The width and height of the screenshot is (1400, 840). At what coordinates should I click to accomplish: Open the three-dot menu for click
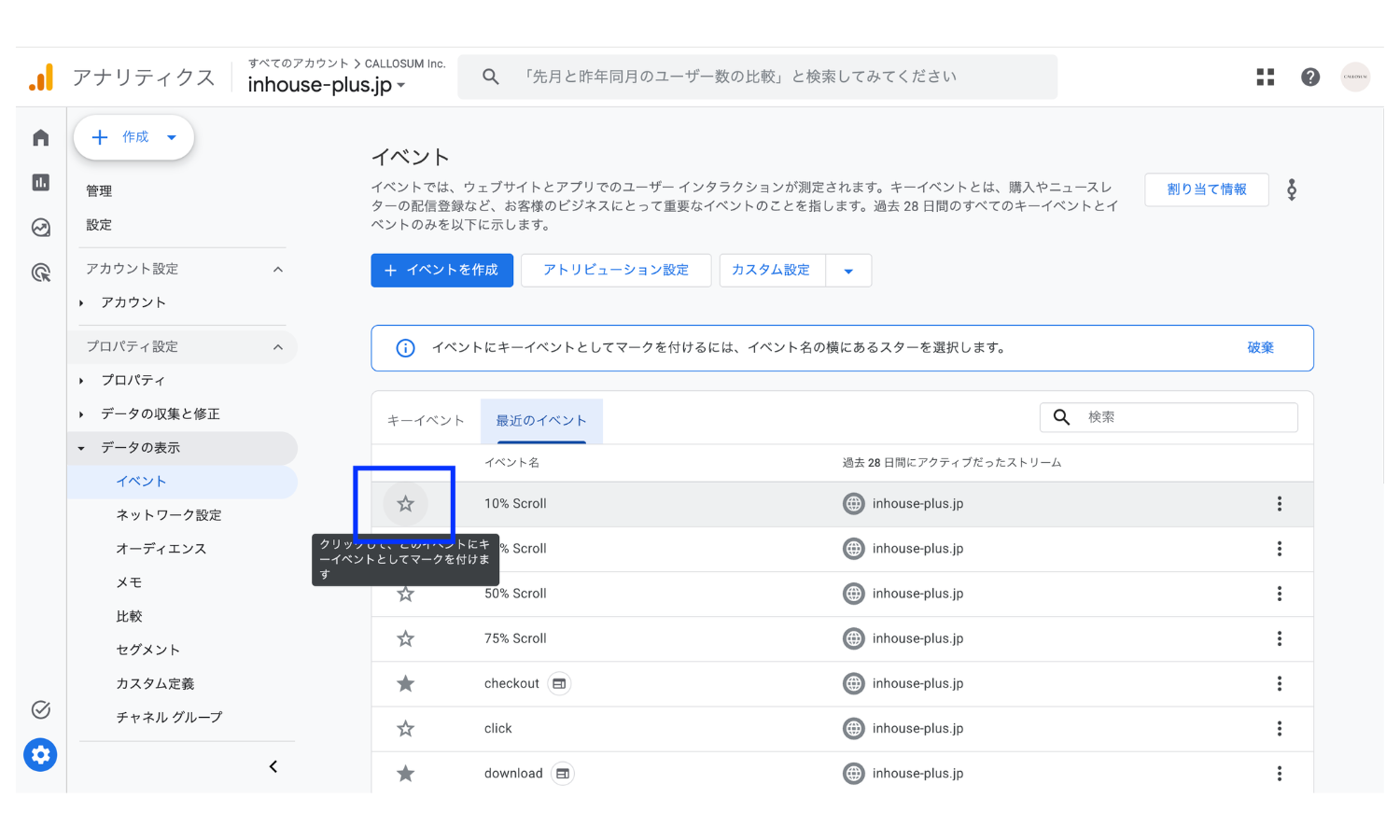1280,728
